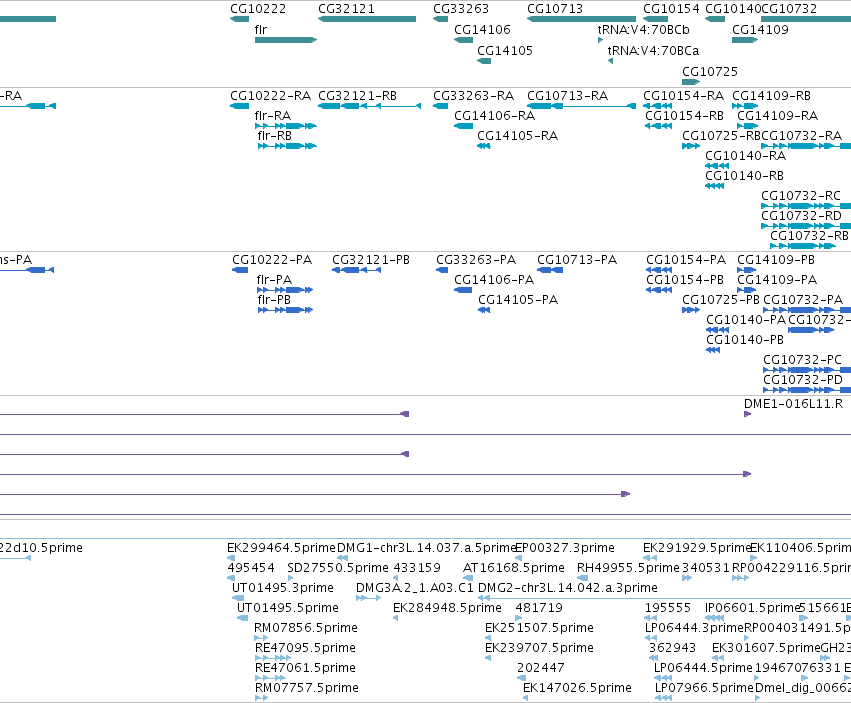The image size is (851, 703).
Task: Select tRNA:V4:70BCa feature
Action: pyautogui.click(x=611, y=61)
